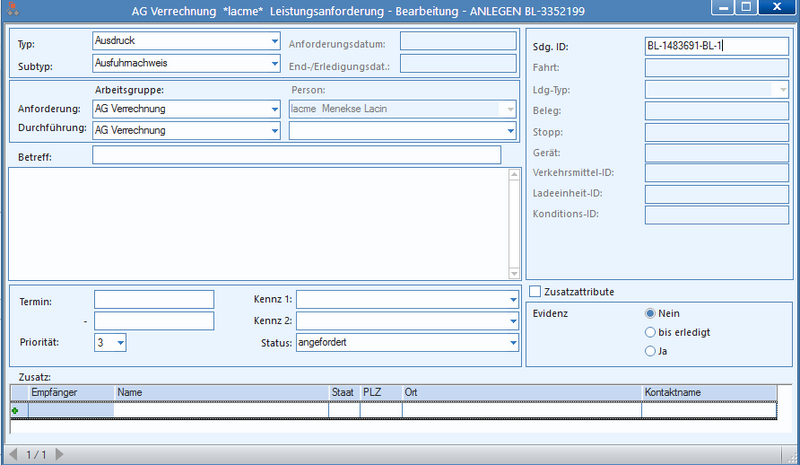
Task: Select Evidenz option Nein
Action: [650, 313]
